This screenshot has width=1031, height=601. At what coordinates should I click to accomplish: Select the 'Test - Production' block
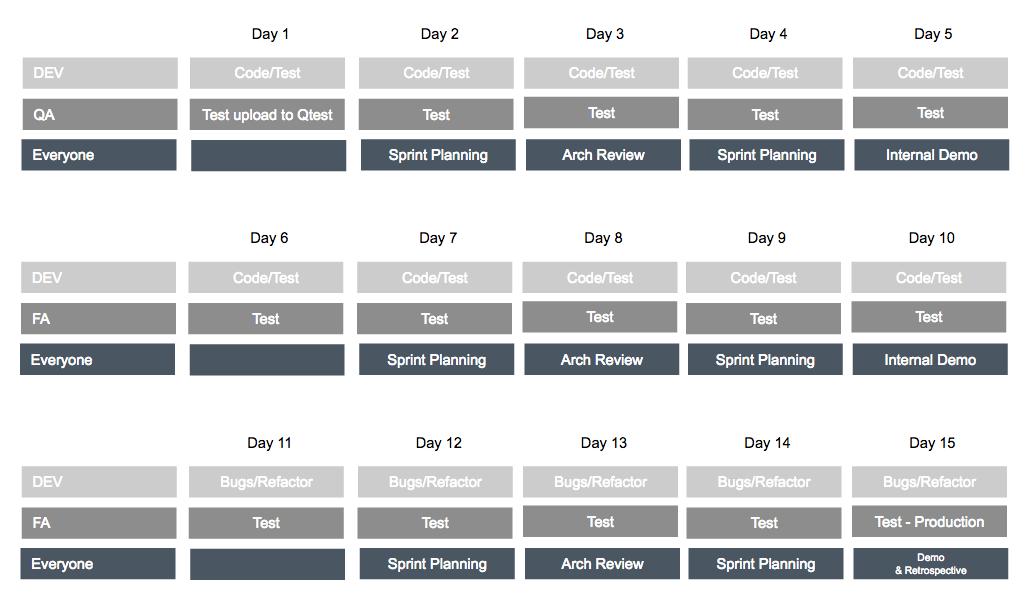(929, 521)
